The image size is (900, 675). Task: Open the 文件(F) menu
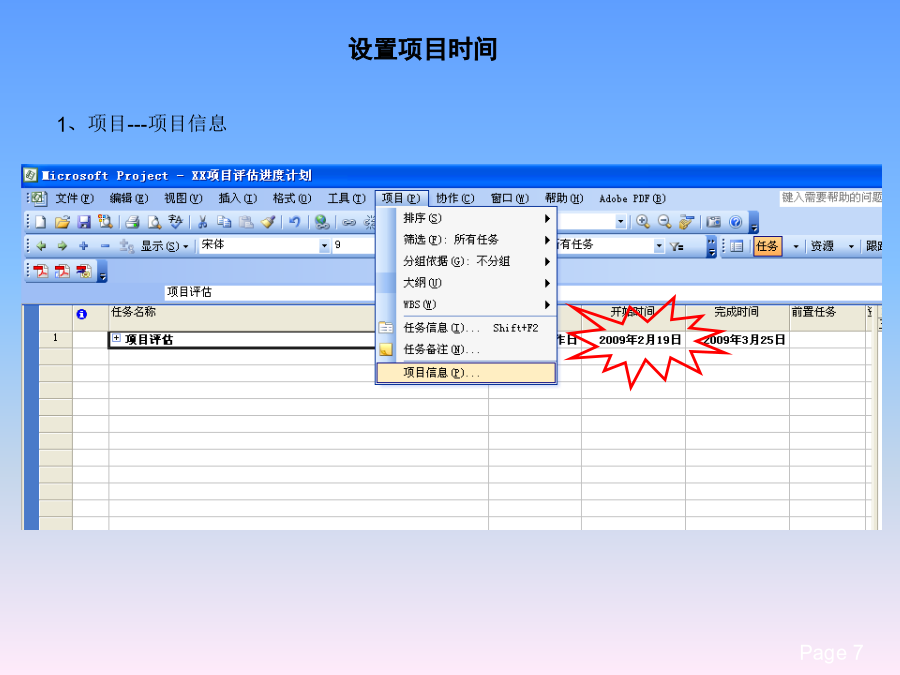pos(74,199)
